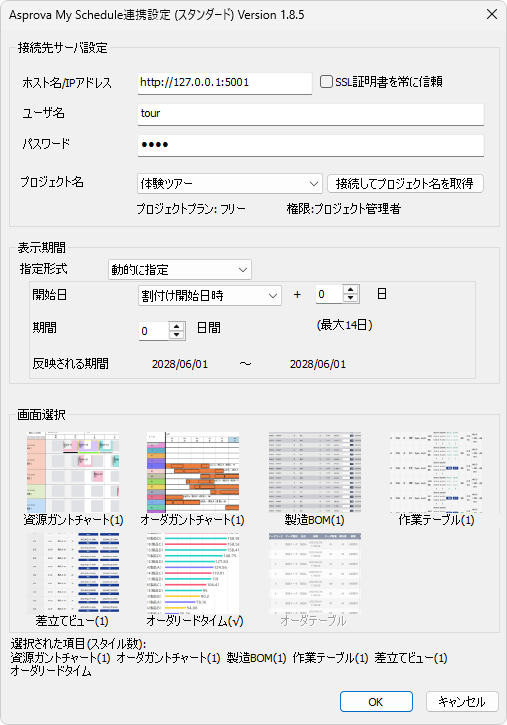Focus the パスワード field

tap(311, 145)
